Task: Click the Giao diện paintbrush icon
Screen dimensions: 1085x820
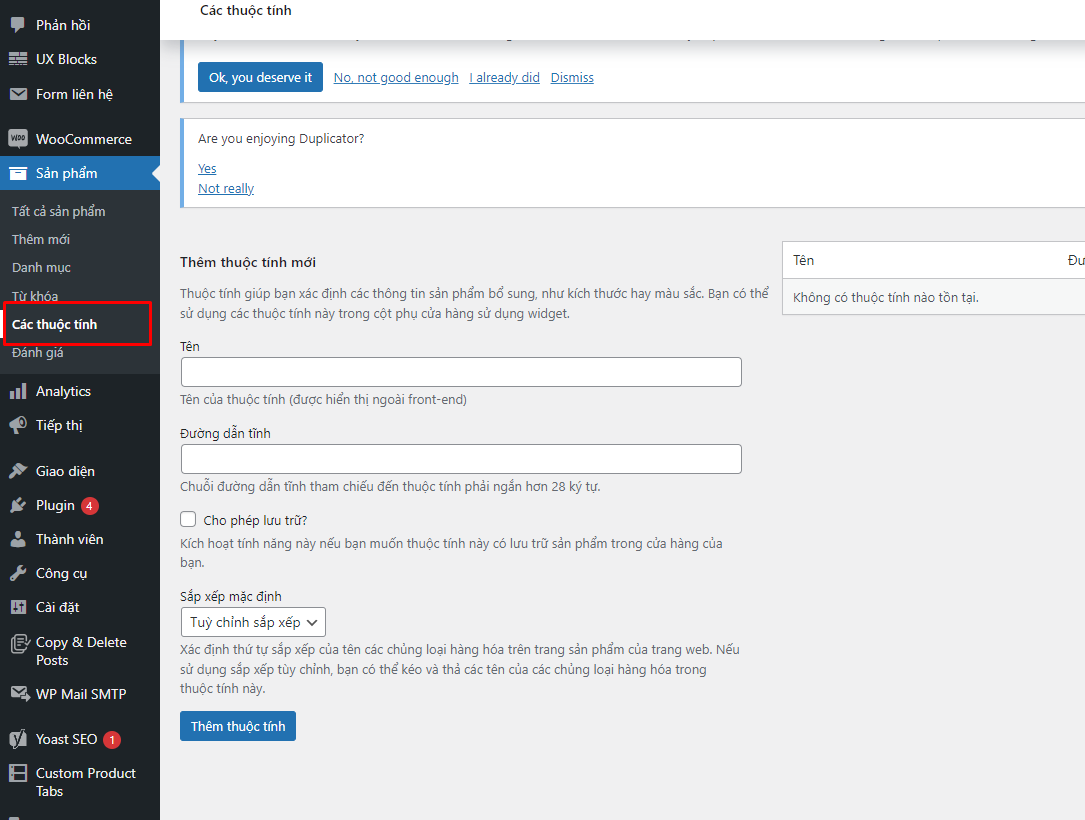Action: [x=18, y=471]
